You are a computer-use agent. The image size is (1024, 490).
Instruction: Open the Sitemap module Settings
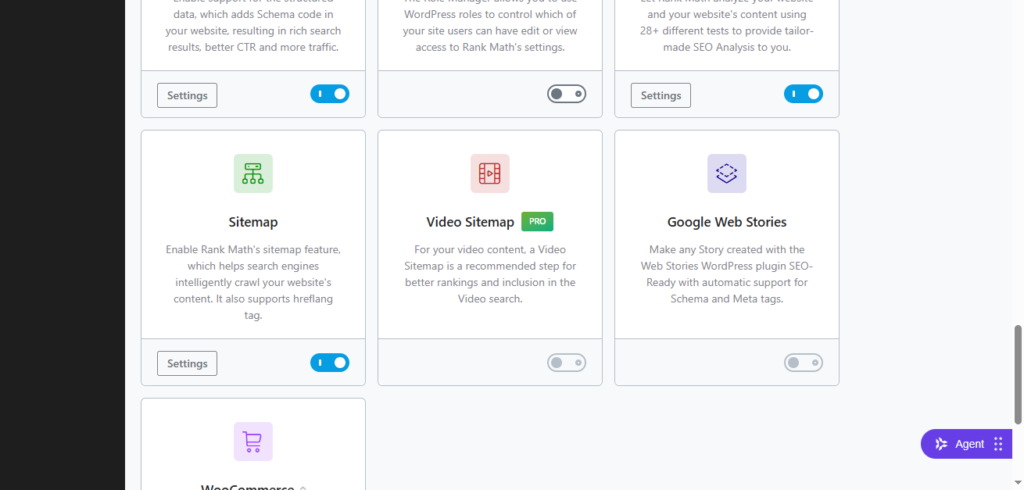pos(187,363)
